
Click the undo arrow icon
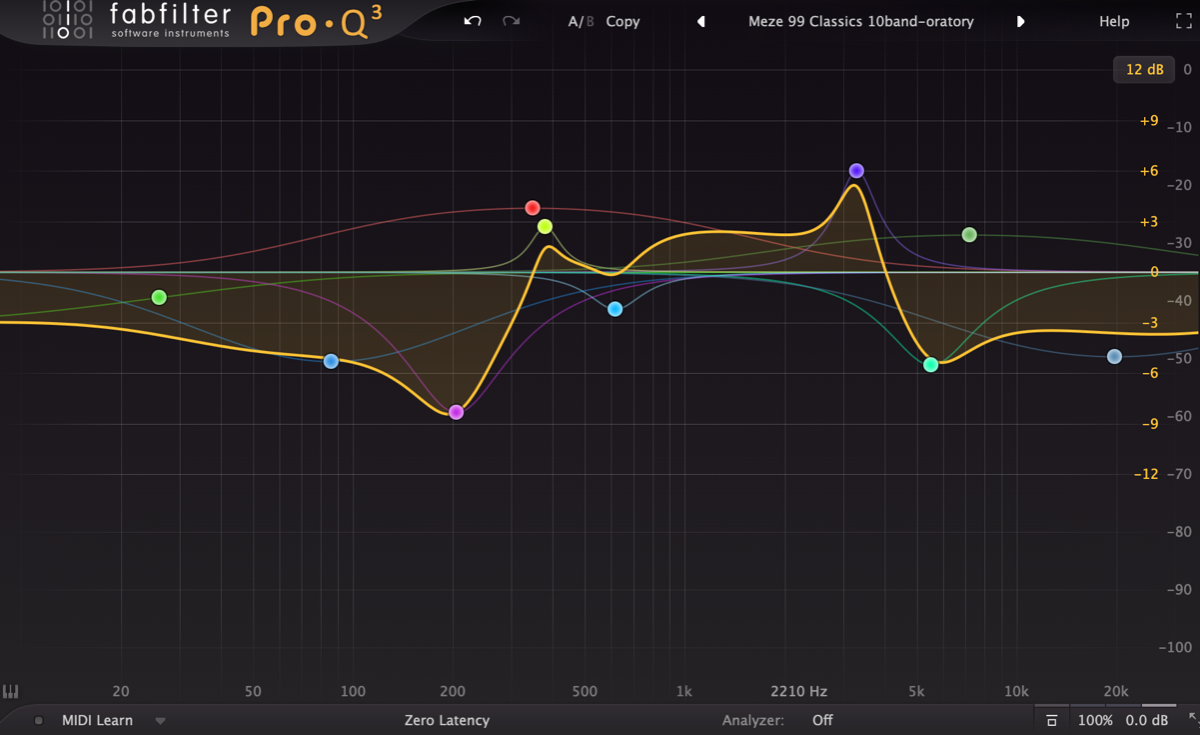(x=473, y=21)
